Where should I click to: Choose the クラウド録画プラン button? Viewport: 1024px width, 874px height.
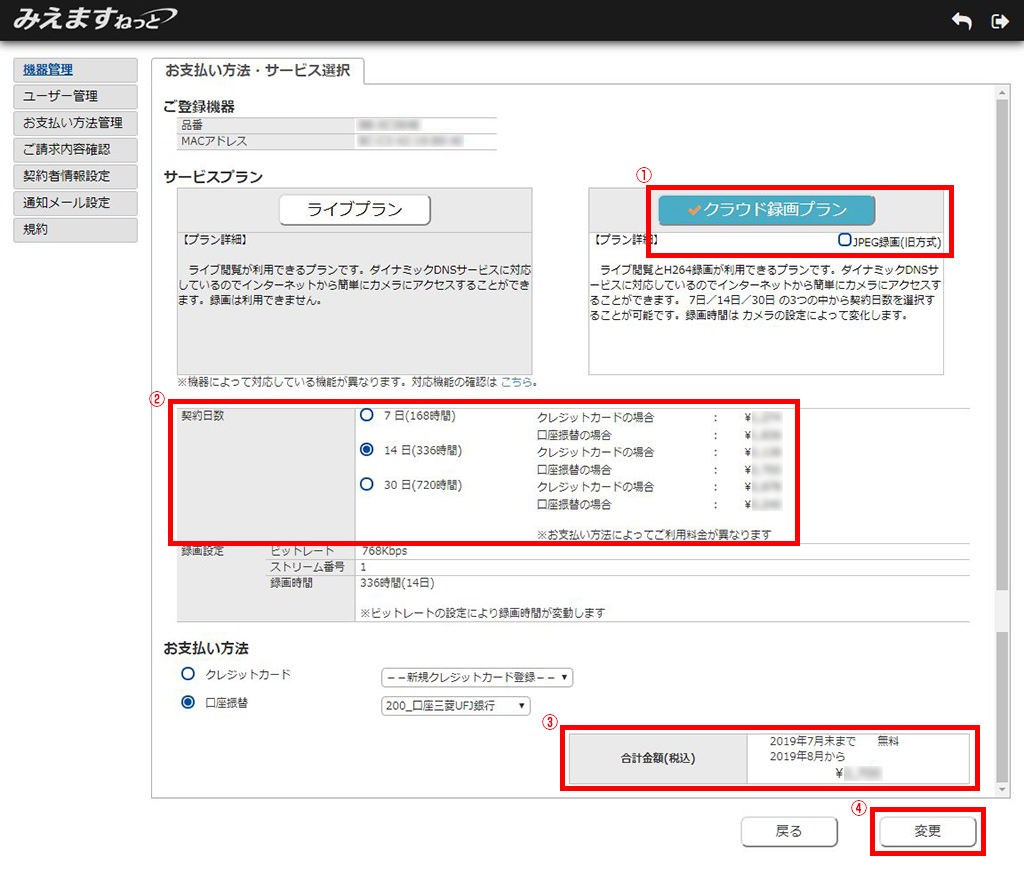click(766, 210)
